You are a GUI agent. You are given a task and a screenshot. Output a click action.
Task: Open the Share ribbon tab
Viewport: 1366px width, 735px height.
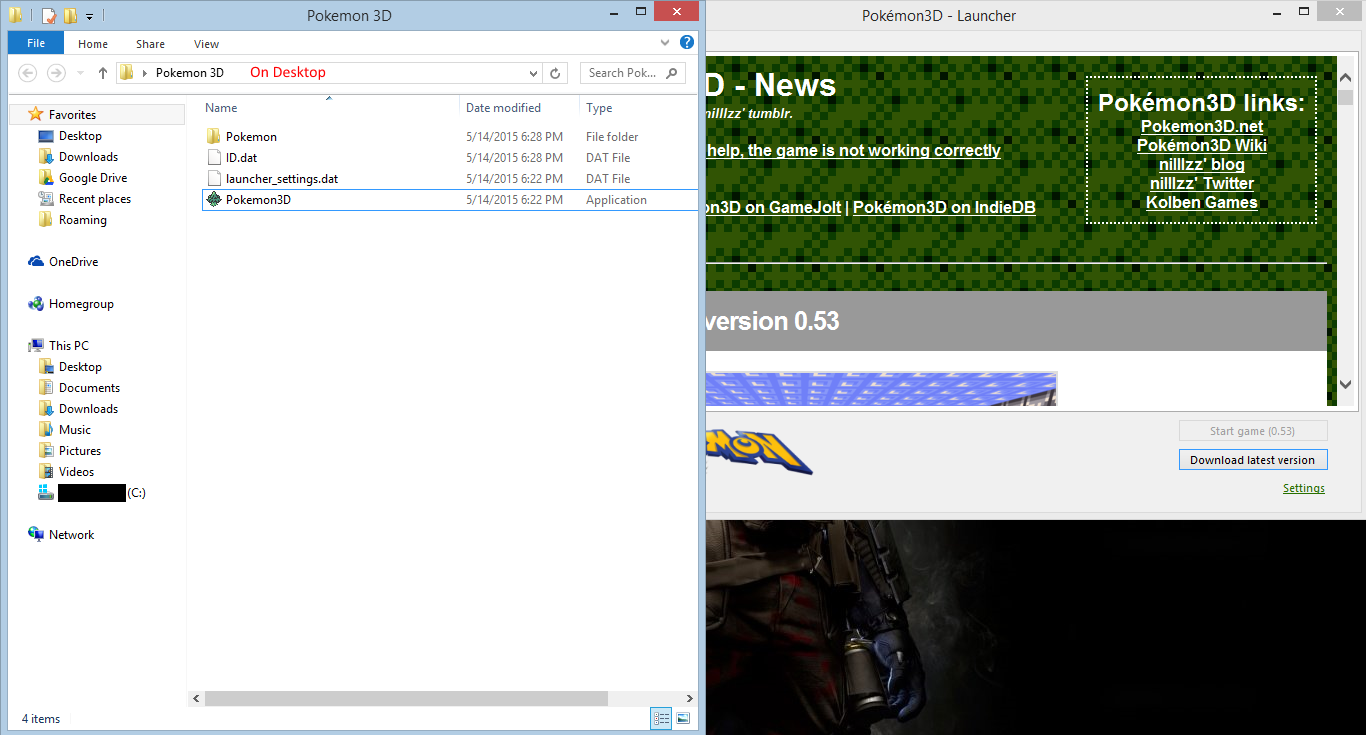(x=151, y=44)
